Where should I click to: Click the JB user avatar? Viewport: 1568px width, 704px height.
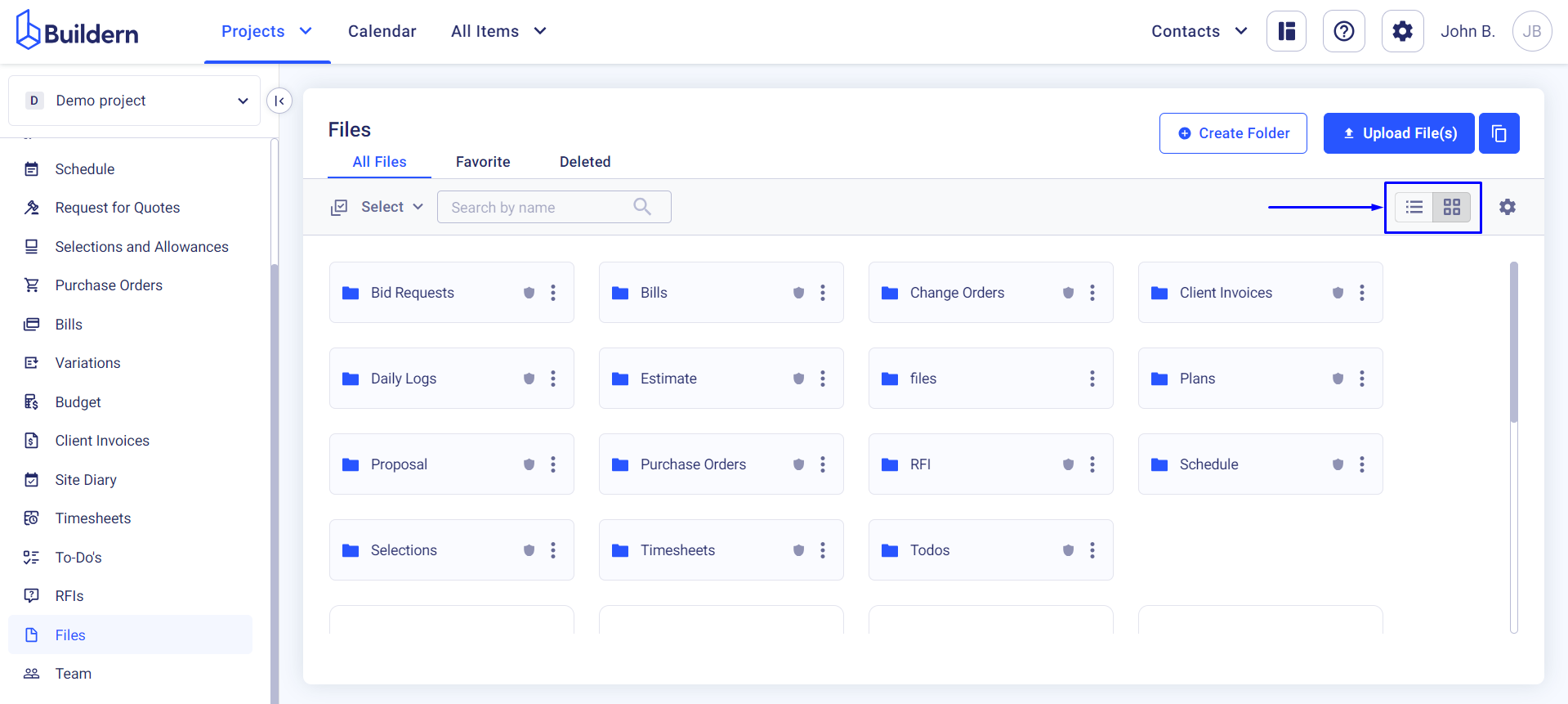tap(1532, 31)
